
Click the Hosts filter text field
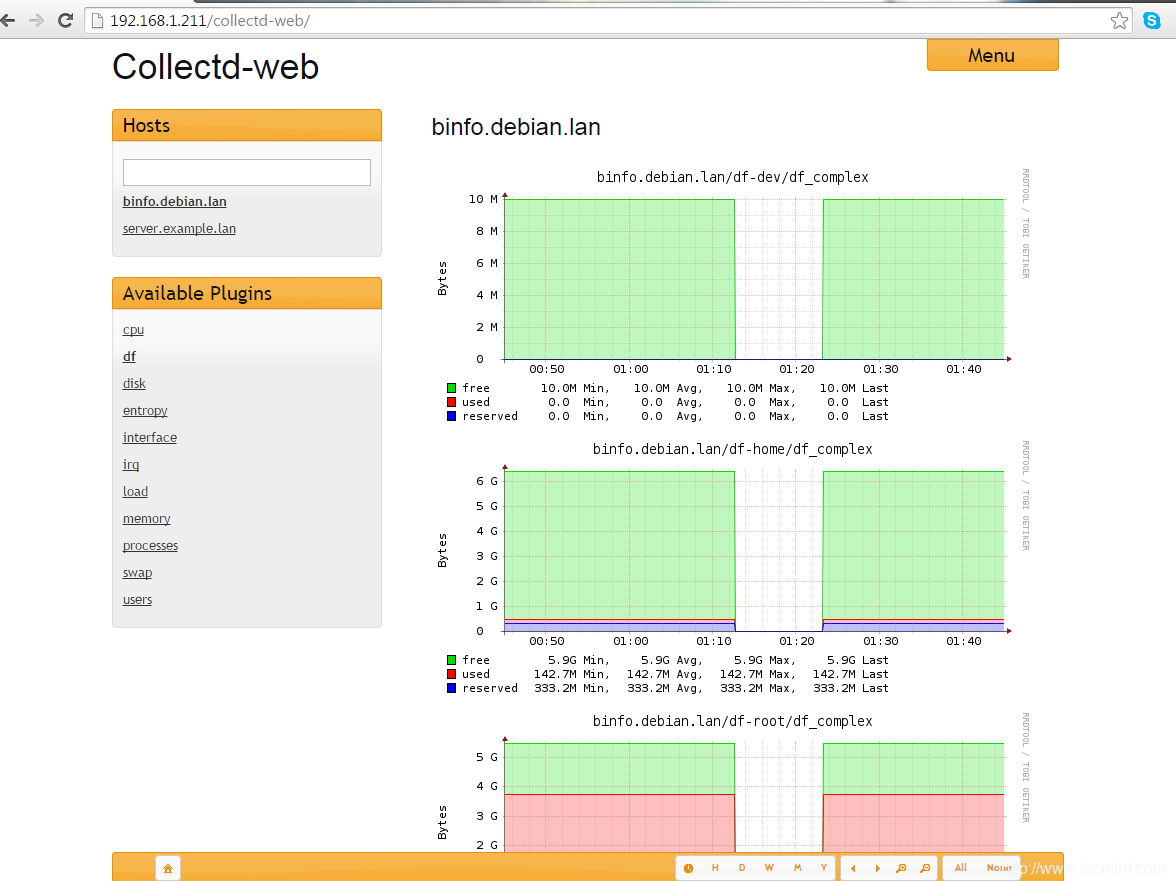pos(246,172)
